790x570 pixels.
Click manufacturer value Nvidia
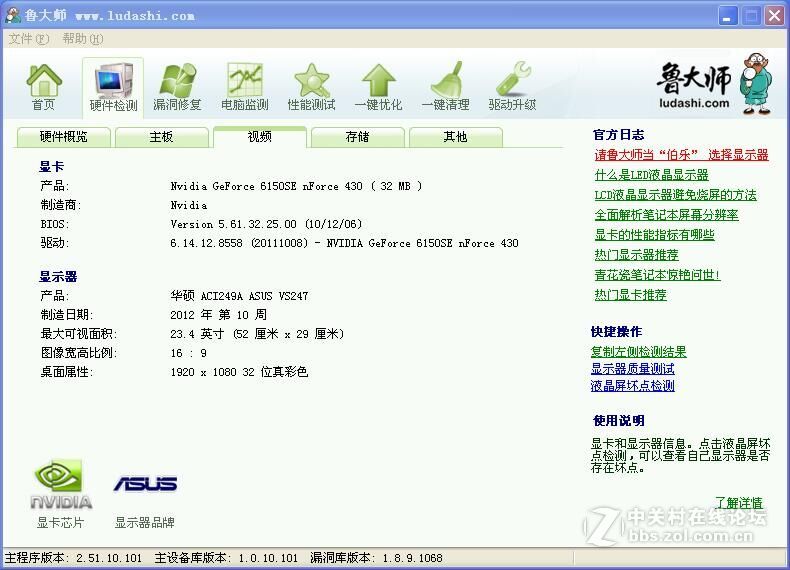coord(188,206)
